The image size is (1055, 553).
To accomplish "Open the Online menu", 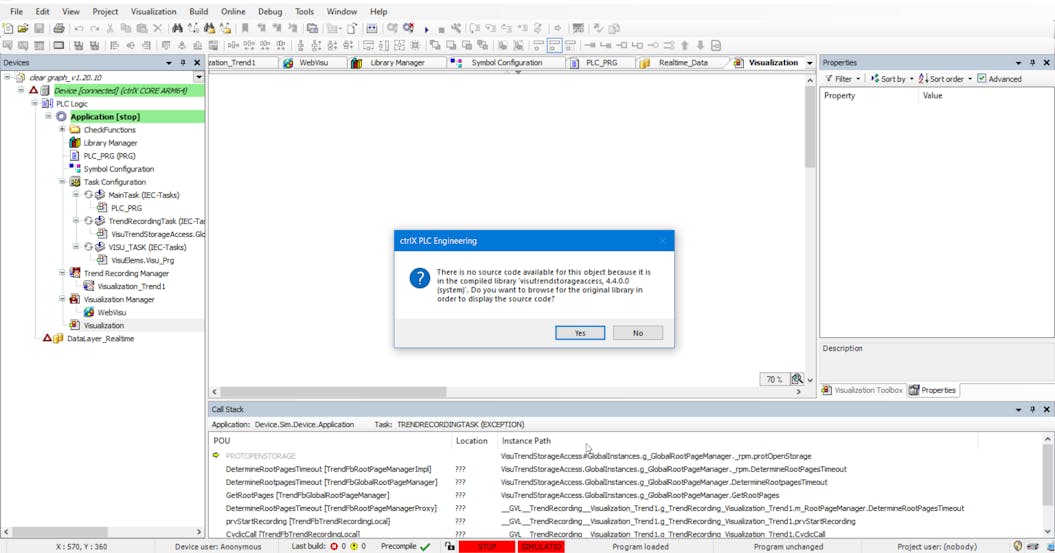I will point(233,12).
